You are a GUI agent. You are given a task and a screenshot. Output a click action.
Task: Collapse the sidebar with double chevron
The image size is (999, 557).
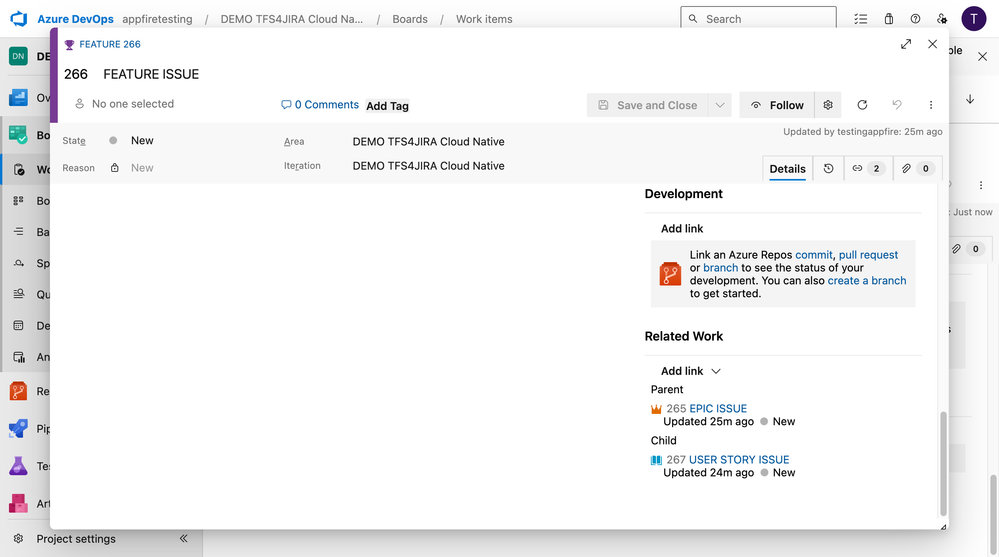point(183,539)
